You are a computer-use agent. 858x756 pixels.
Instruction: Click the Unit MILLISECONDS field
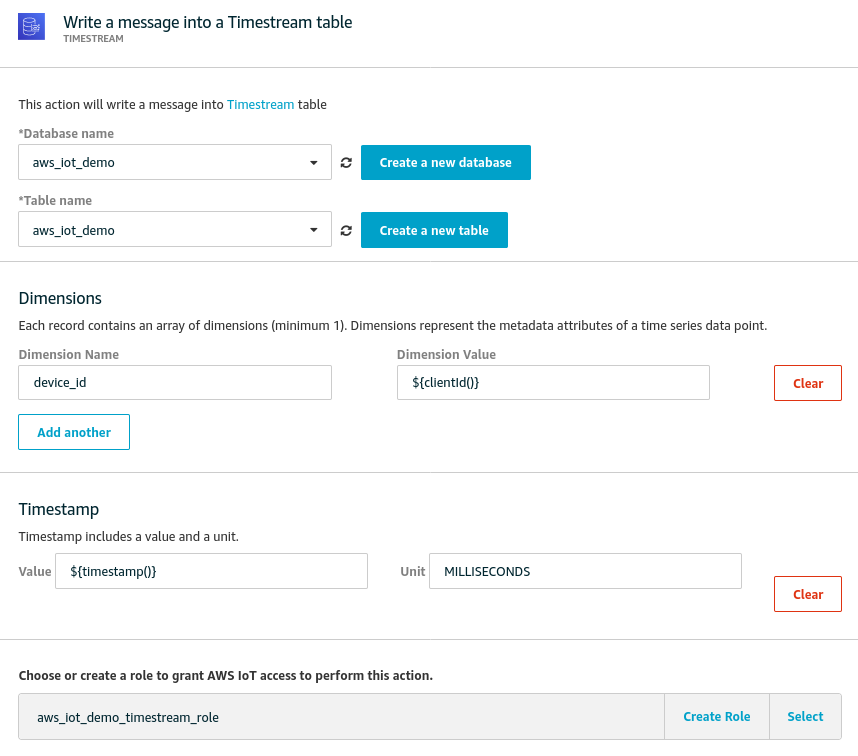(585, 570)
